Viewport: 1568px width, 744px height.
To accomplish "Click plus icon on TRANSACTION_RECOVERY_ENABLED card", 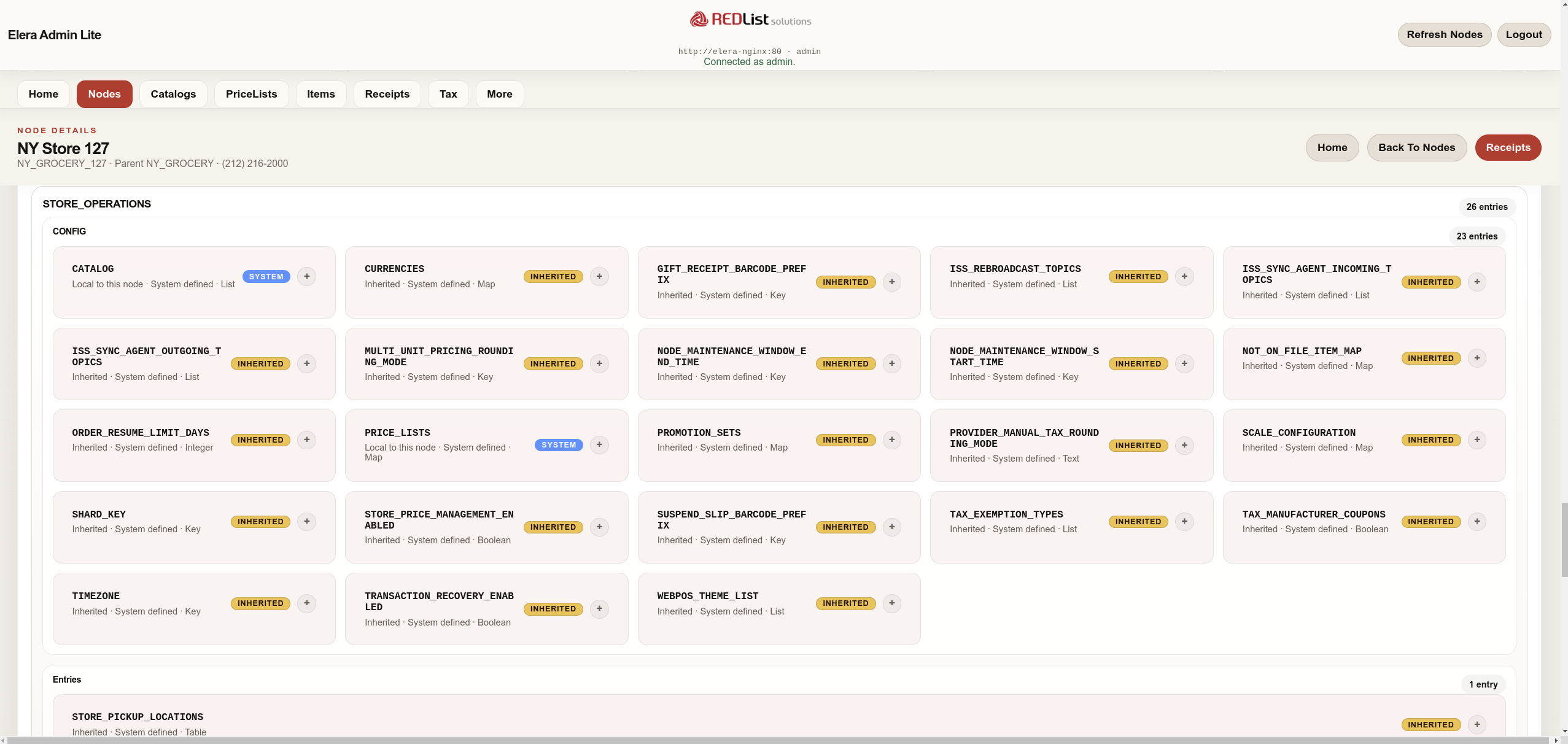I will click(x=599, y=608).
